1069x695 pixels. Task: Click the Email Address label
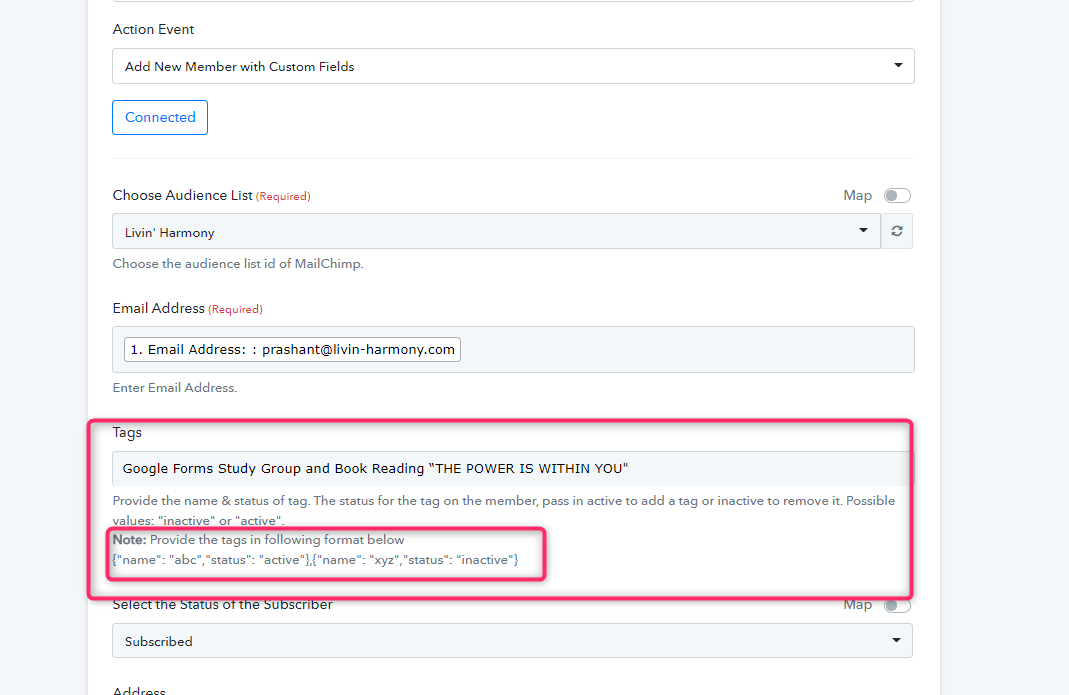click(159, 308)
